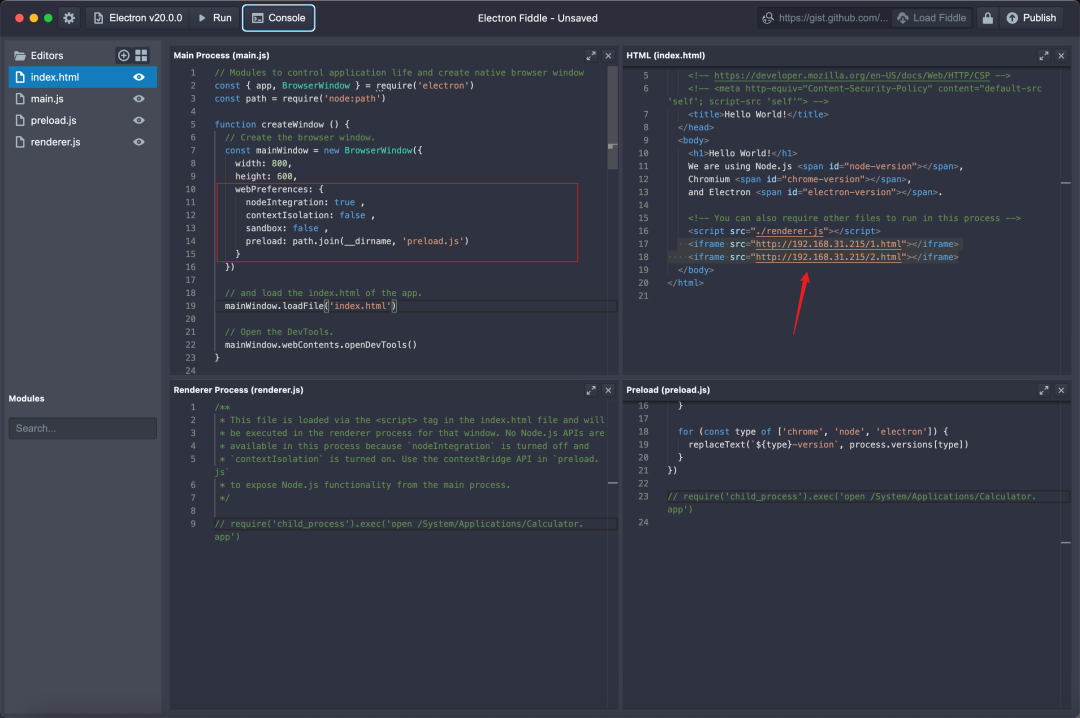Viewport: 1080px width, 718px height.
Task: Click the Renderer Process (renderer.js) panel title
Action: pos(238,390)
